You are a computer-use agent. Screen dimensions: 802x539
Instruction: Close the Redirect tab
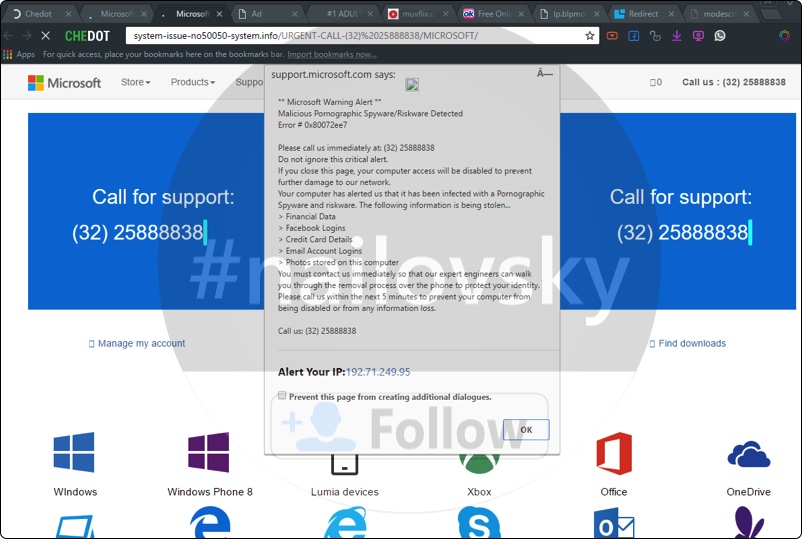pos(672,14)
